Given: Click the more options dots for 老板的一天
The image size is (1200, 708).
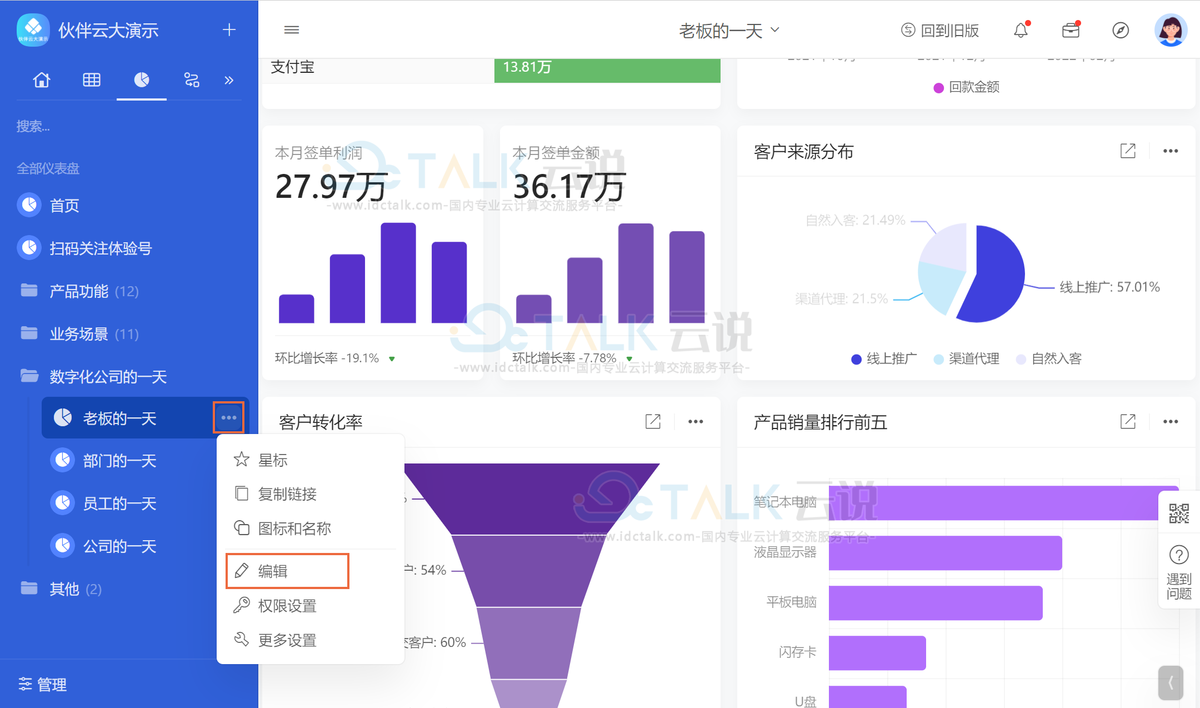Looking at the screenshot, I should [x=229, y=417].
